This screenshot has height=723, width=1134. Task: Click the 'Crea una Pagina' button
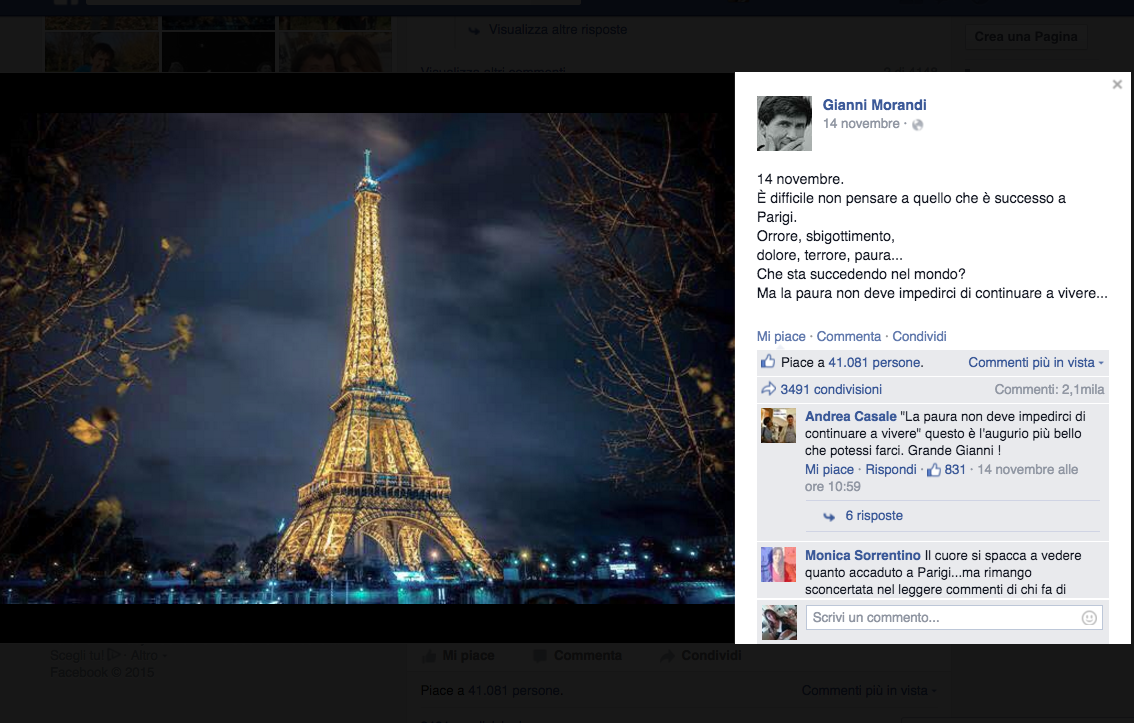(x=1026, y=36)
